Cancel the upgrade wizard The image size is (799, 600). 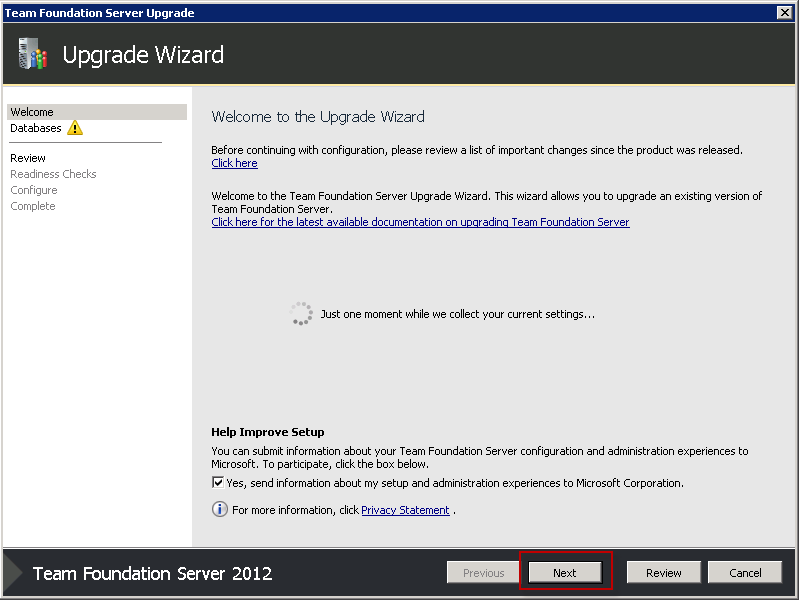click(745, 572)
